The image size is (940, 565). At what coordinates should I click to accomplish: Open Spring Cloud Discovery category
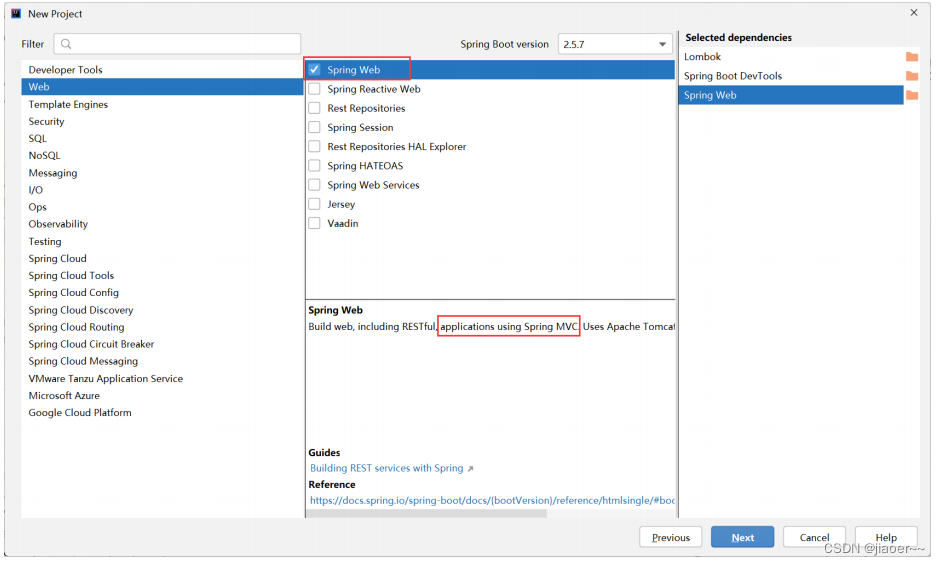[x=162, y=310]
